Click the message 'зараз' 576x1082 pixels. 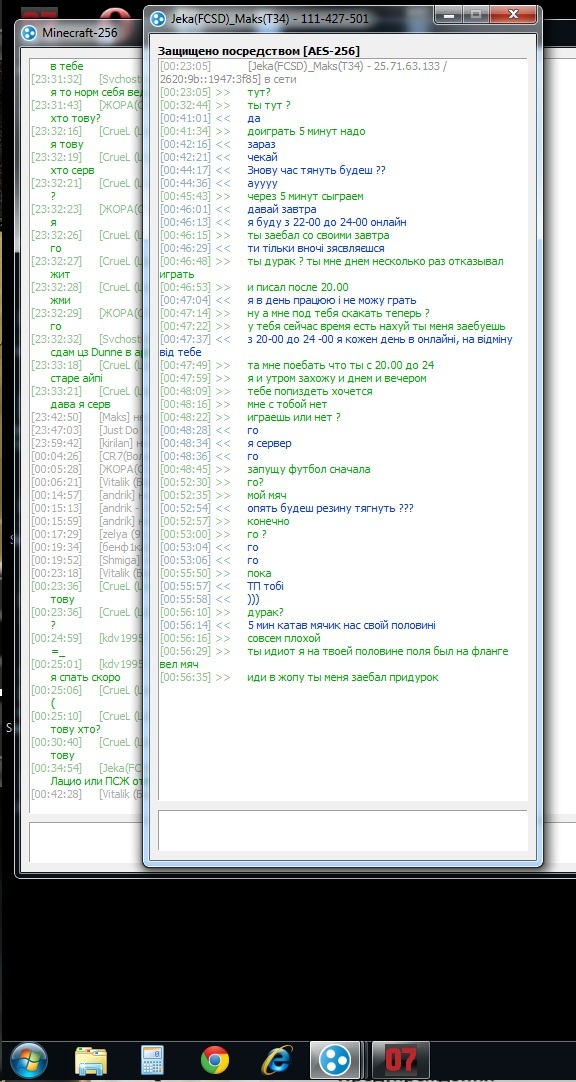click(x=261, y=144)
